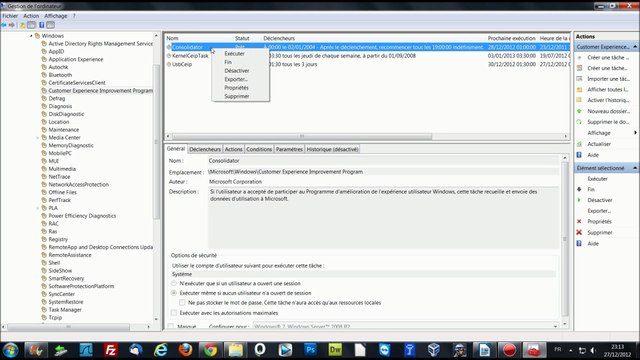This screenshot has width=640, height=360.
Task: Select the Task Manager folder in tree
Action: pos(65,310)
